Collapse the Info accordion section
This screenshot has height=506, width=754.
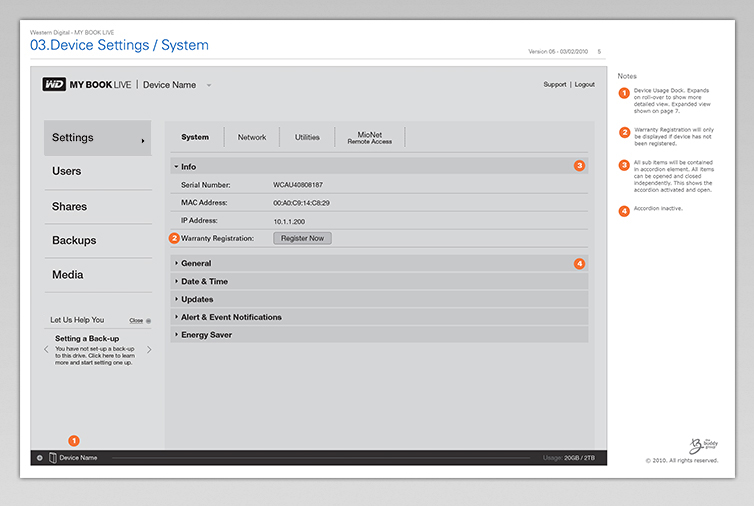click(379, 166)
